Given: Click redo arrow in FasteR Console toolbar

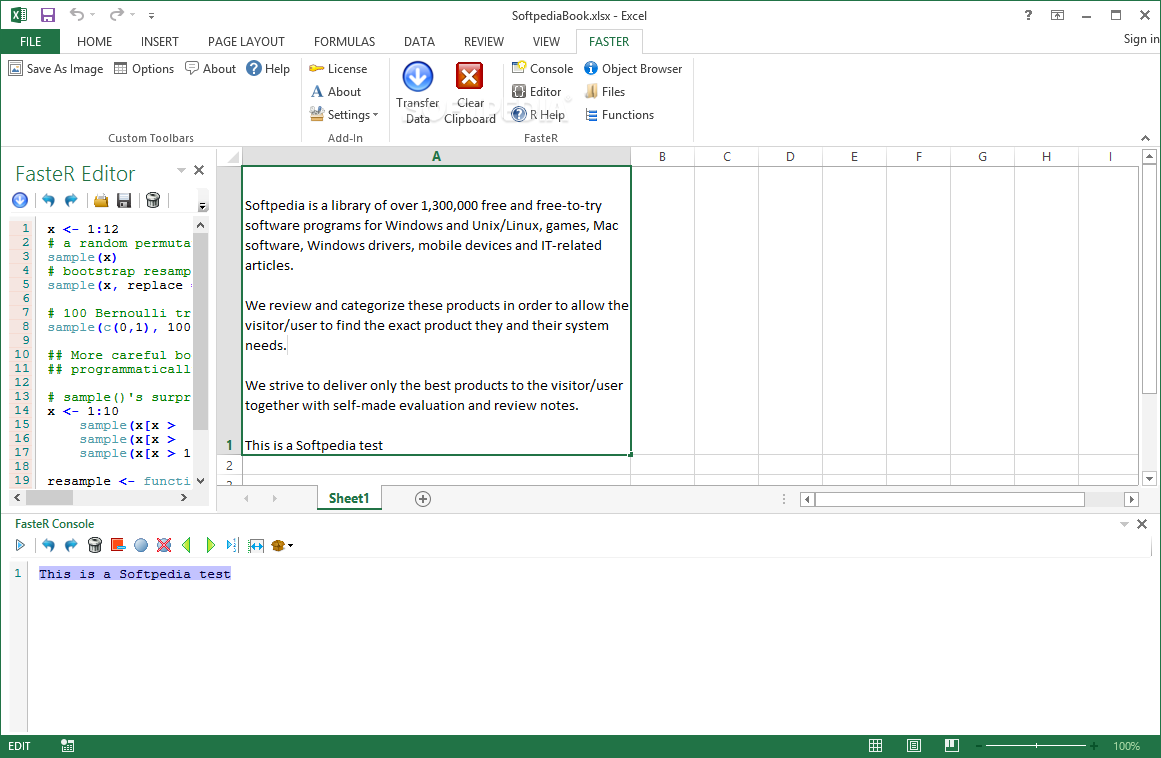Looking at the screenshot, I should pyautogui.click(x=71, y=546).
